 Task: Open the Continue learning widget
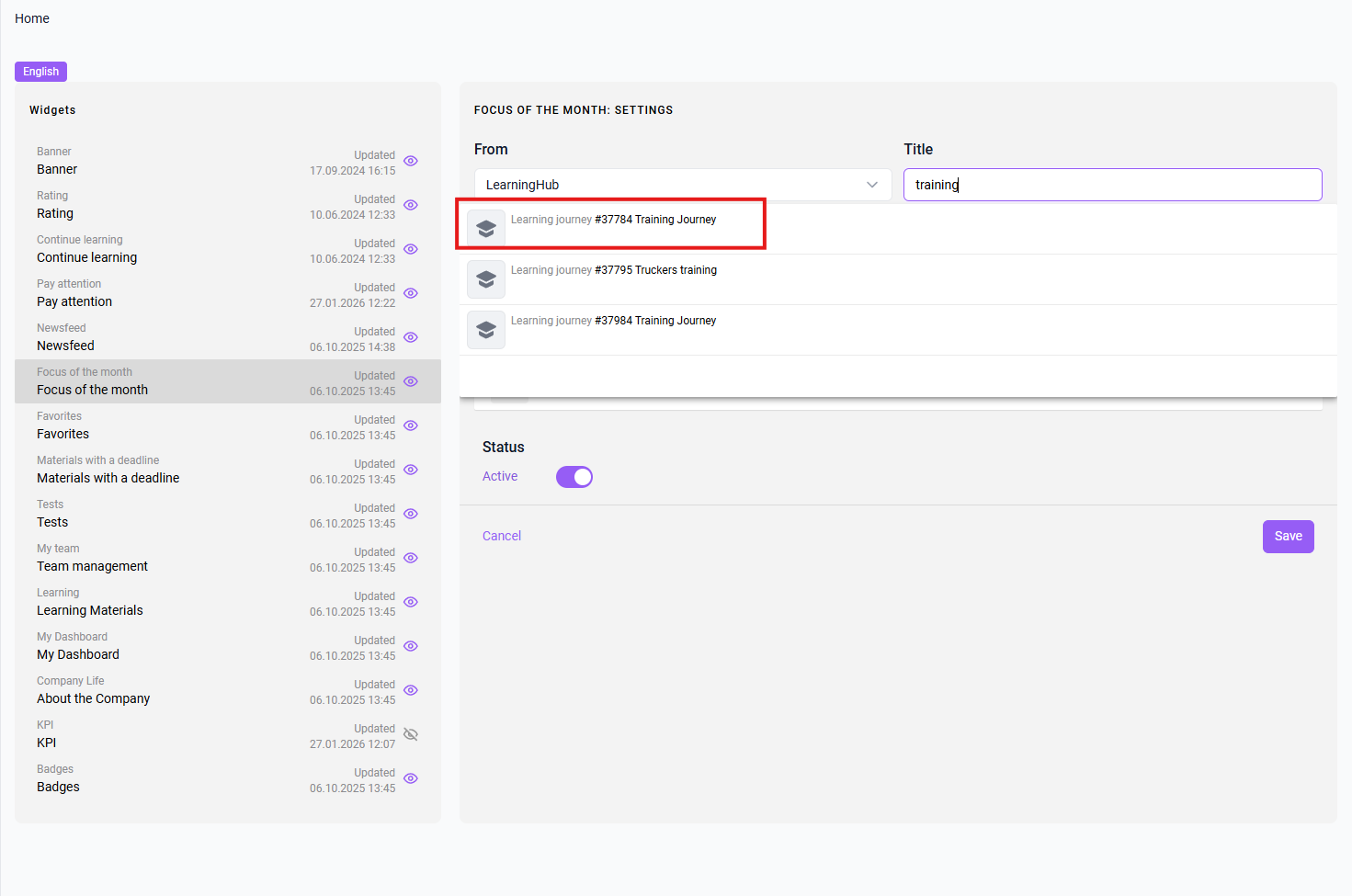[x=228, y=249]
